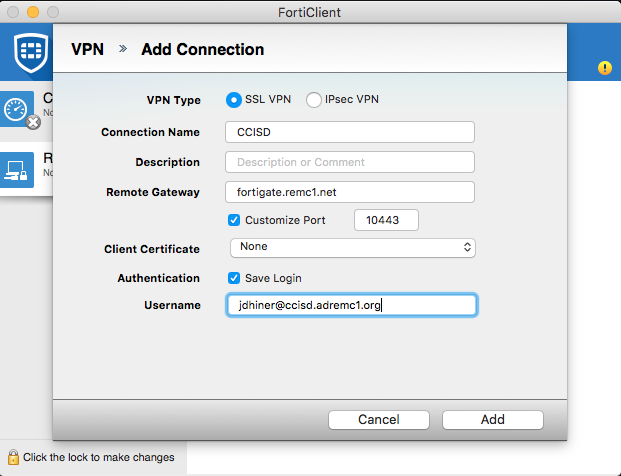621x476 pixels.
Task: Click the Connection Name field containing CCISD
Action: (350, 132)
